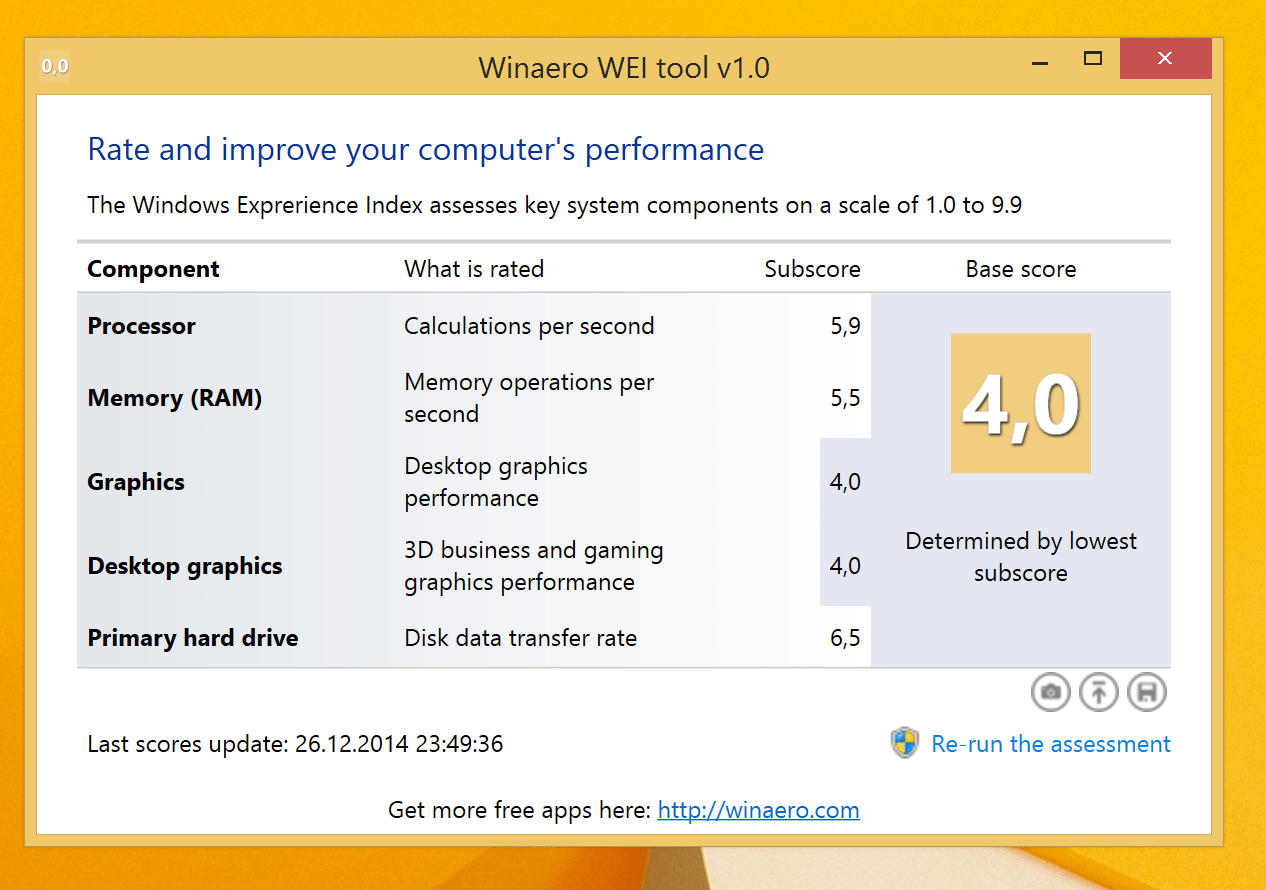
Task: Click the Processor subscore 5,9
Action: [845, 326]
